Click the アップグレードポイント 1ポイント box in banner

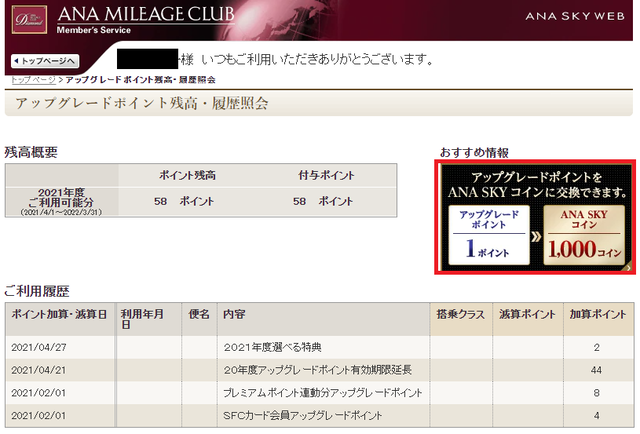pos(489,235)
